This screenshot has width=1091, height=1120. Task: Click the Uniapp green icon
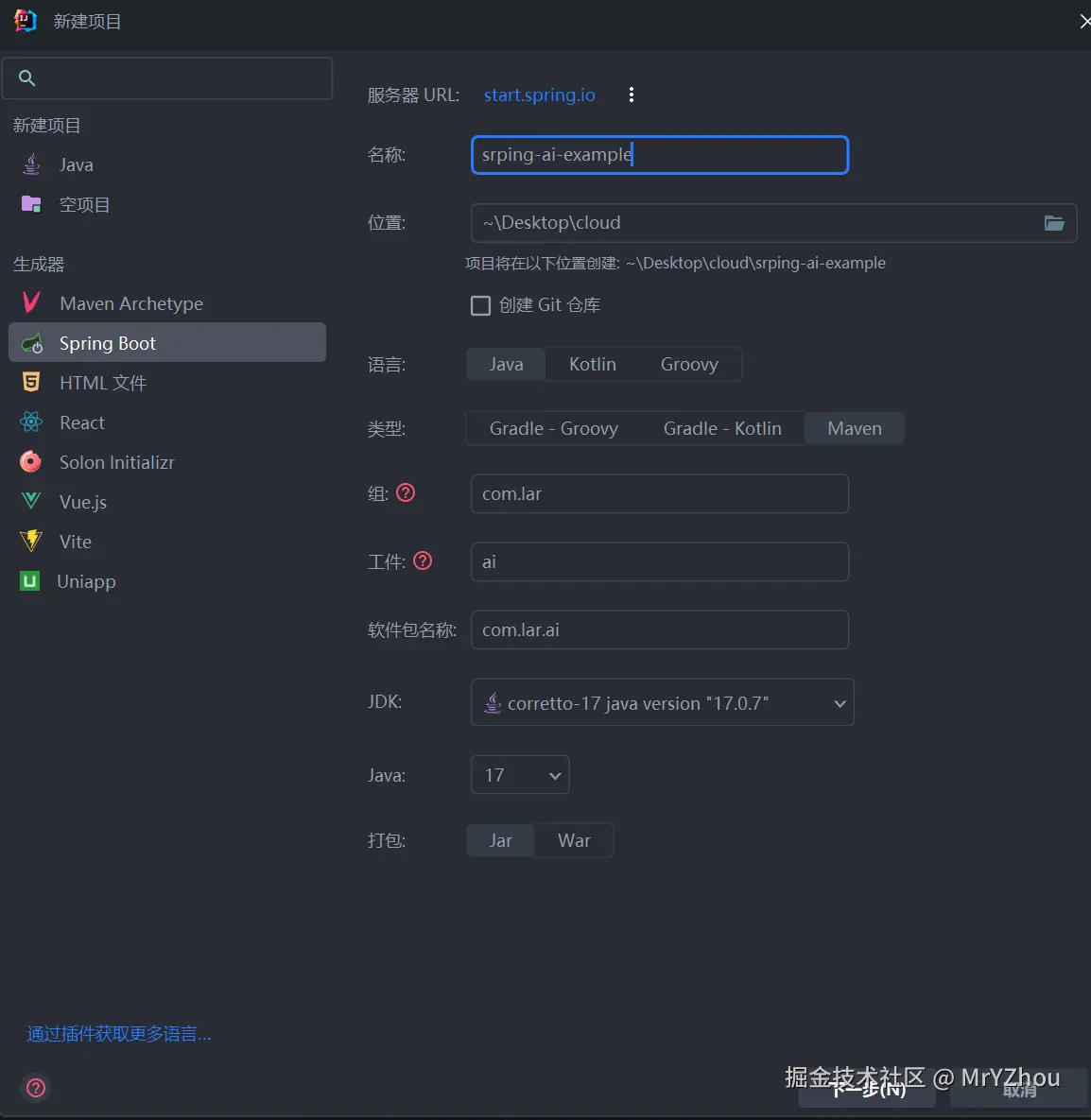pyautogui.click(x=30, y=580)
